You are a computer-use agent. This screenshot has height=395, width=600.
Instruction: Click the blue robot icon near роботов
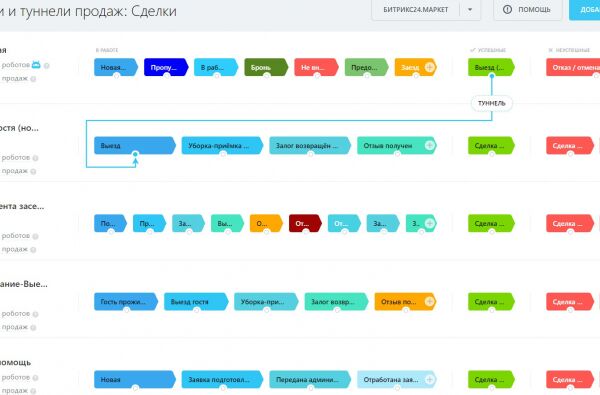[x=36, y=65]
